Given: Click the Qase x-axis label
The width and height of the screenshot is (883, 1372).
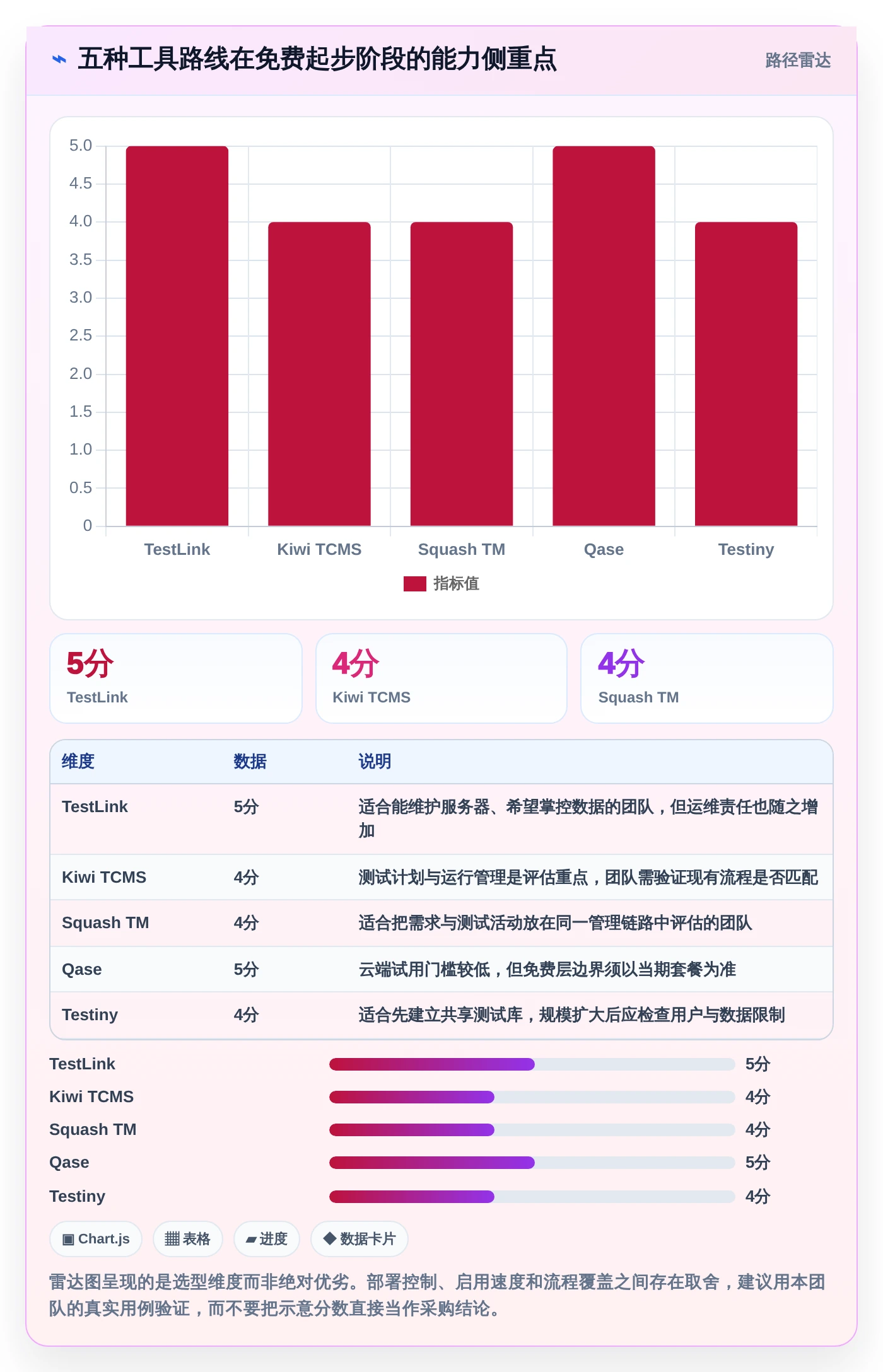Looking at the screenshot, I should pyautogui.click(x=604, y=549).
